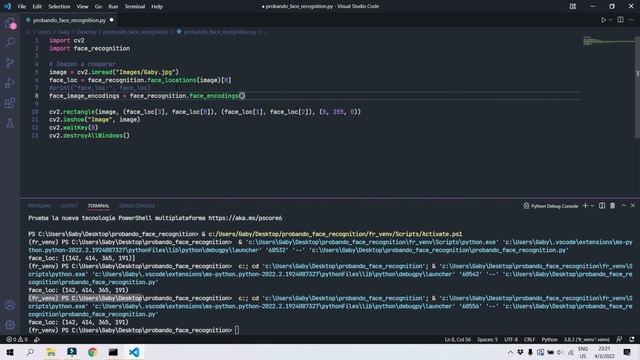This screenshot has width=640, height=360.
Task: Open notifications bell in status bar
Action: point(632,339)
